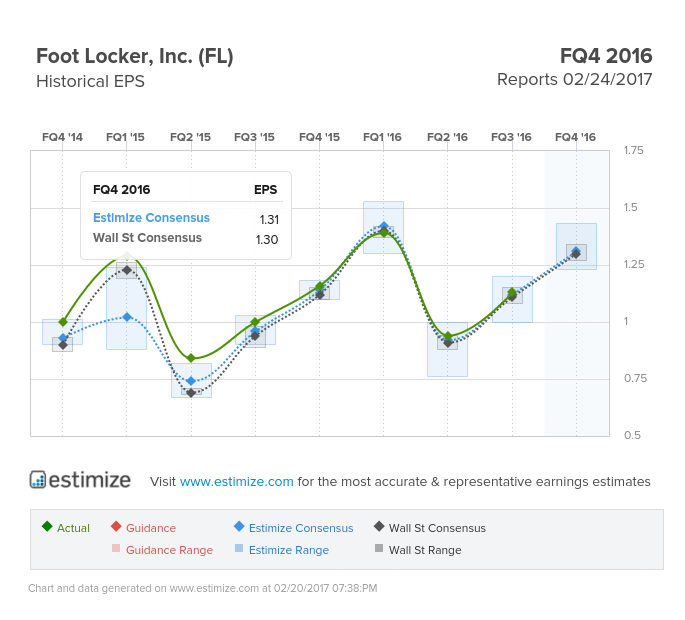Click the Historical EPS subtitle

pos(90,81)
